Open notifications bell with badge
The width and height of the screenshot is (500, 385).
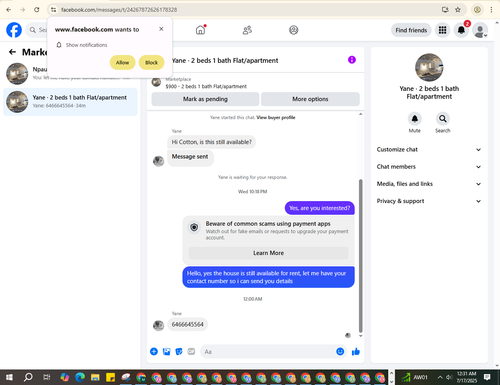(461, 30)
